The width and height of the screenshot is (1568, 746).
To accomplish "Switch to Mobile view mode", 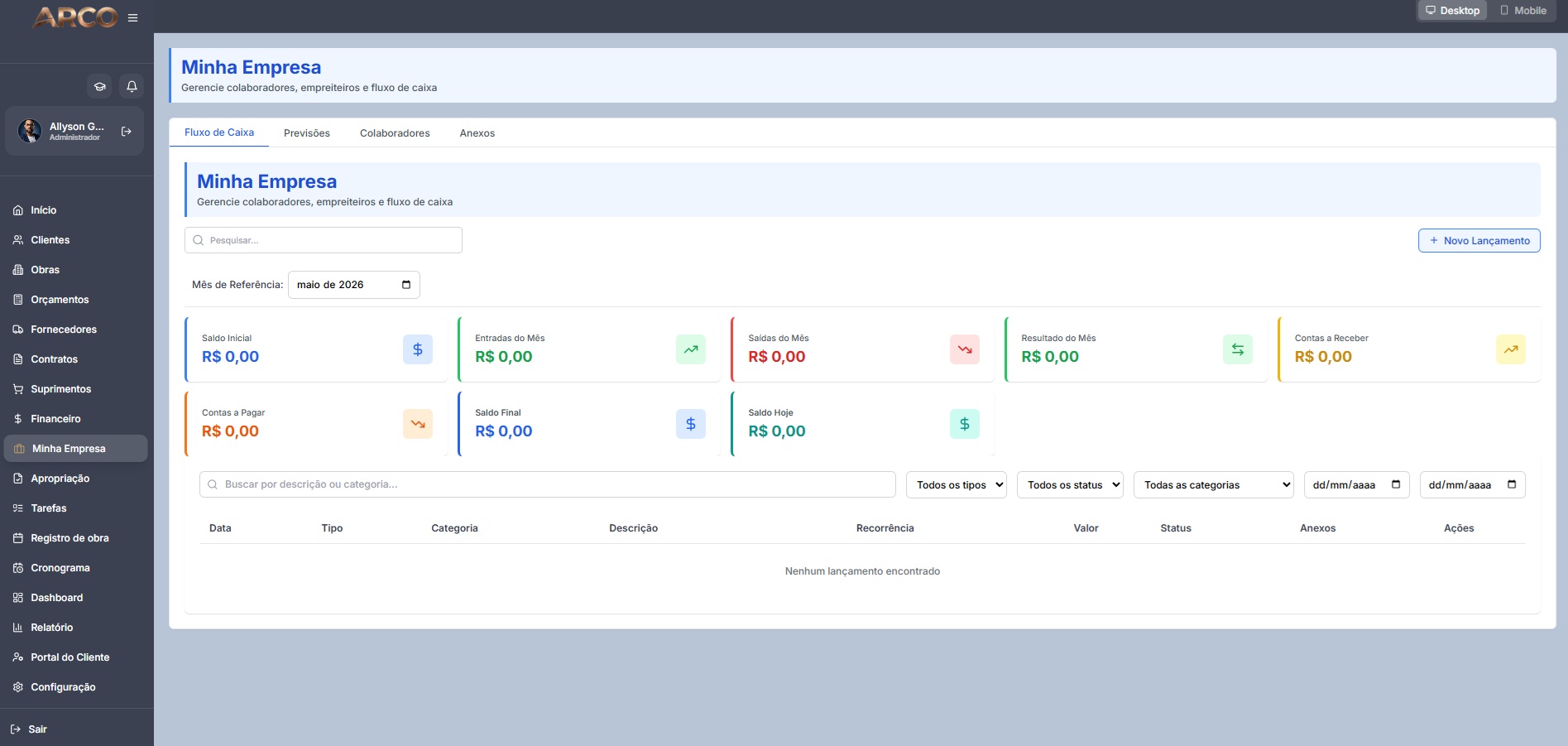I will click(1523, 11).
